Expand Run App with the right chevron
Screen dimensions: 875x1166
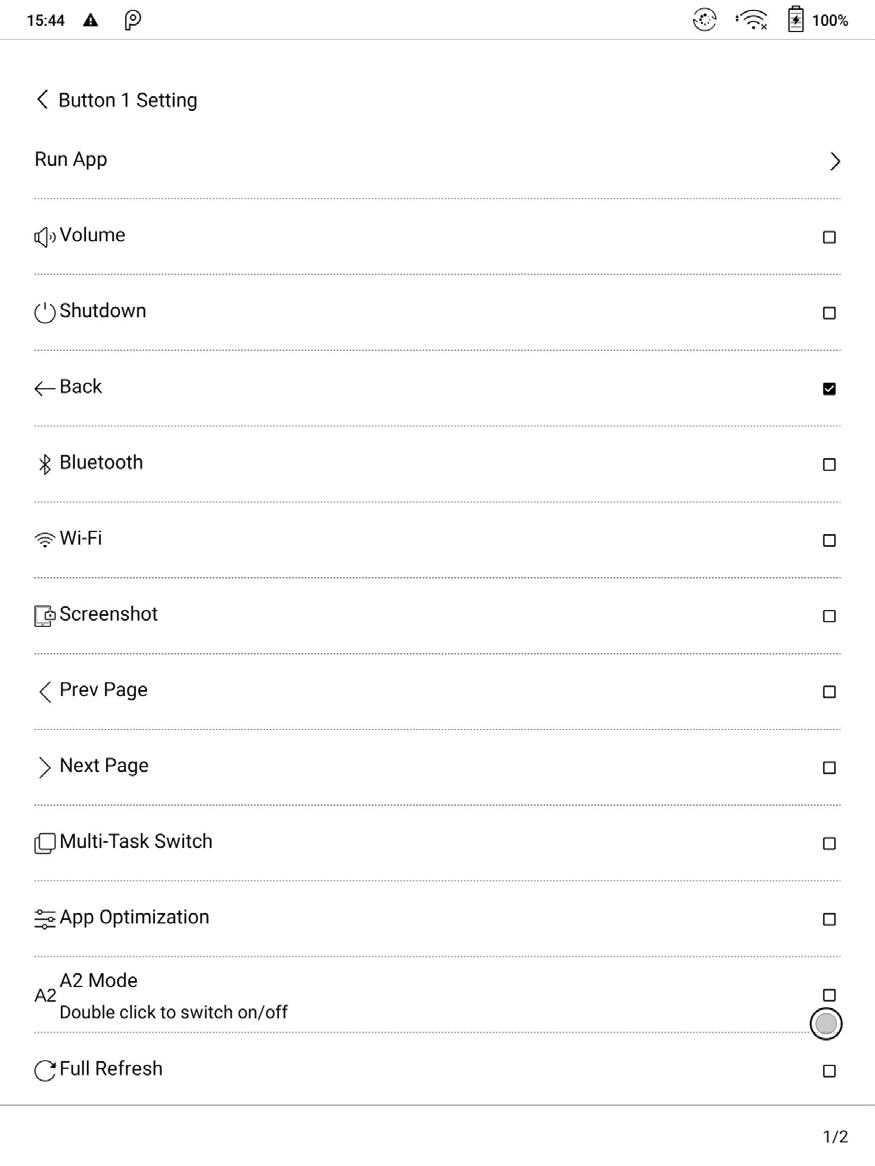point(835,162)
